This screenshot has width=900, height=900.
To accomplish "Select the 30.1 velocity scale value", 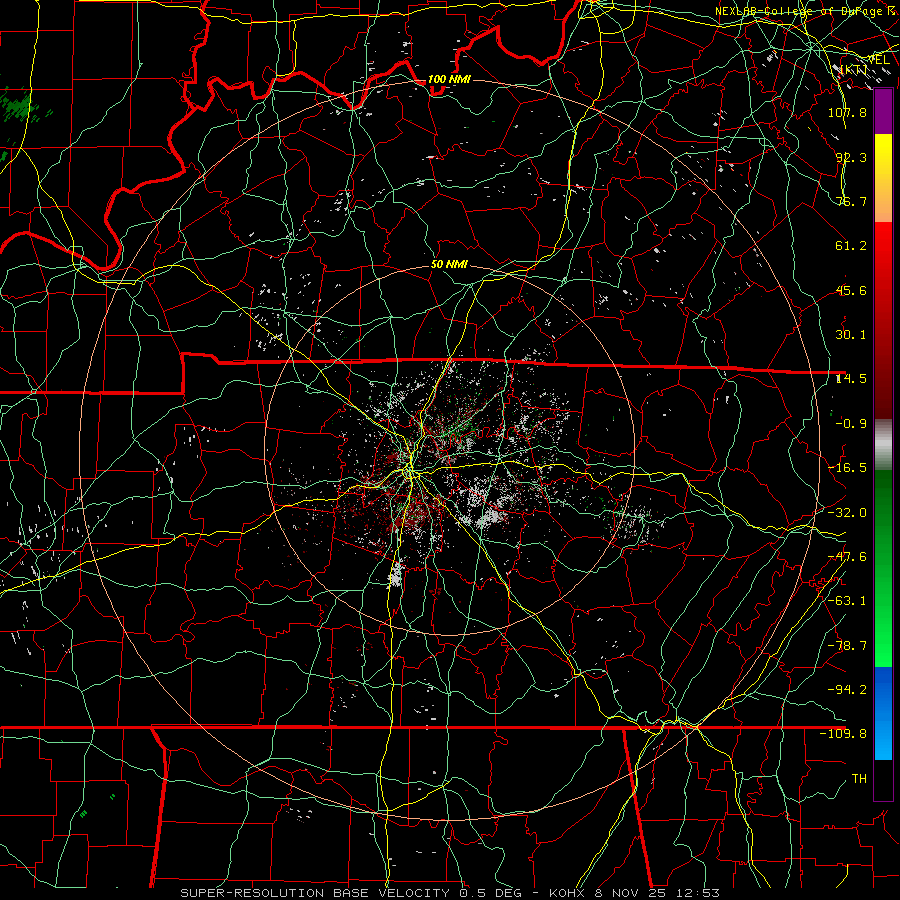I will click(851, 335).
